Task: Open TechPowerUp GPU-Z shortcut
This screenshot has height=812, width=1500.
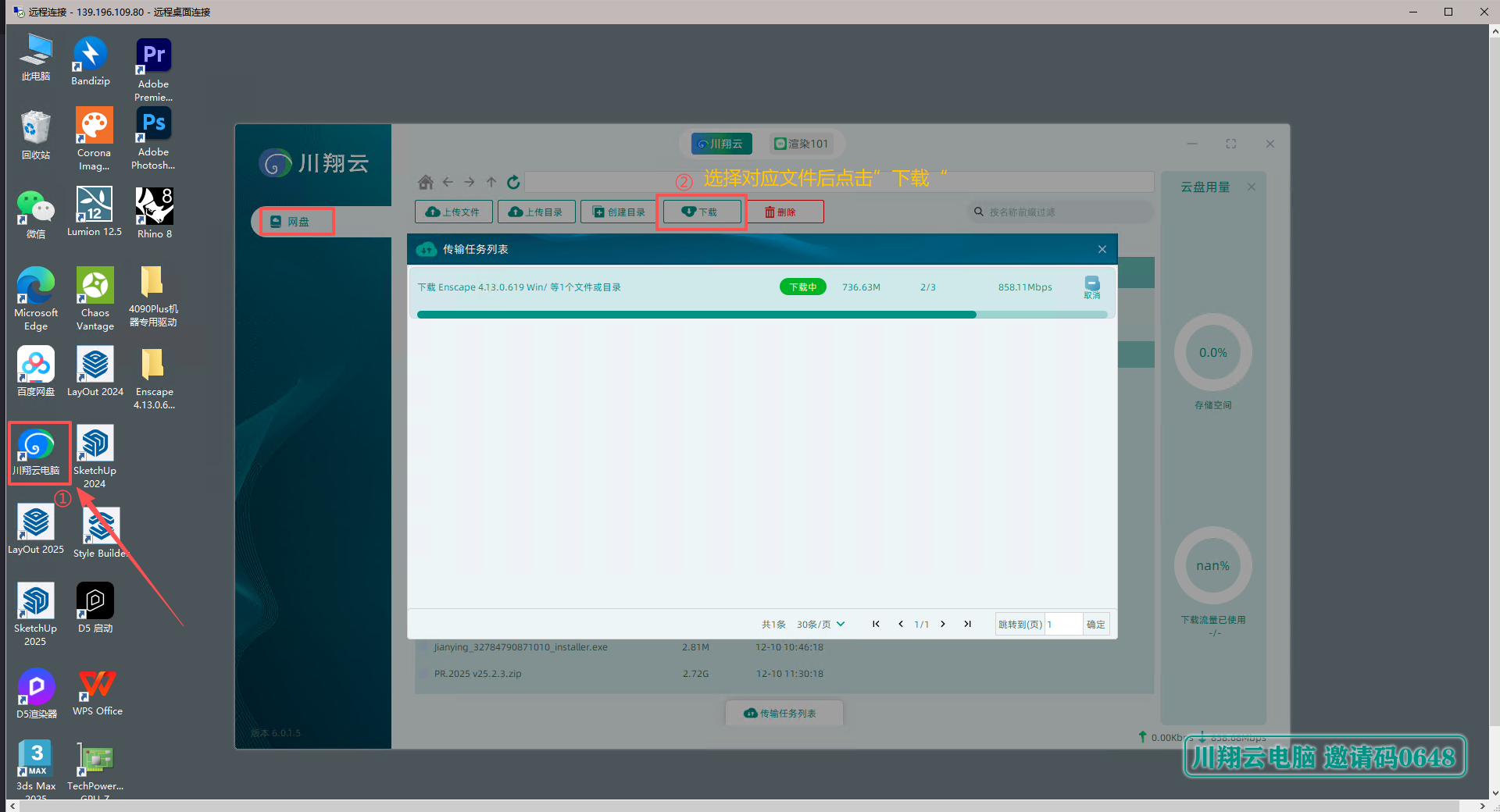Action: coord(95,767)
